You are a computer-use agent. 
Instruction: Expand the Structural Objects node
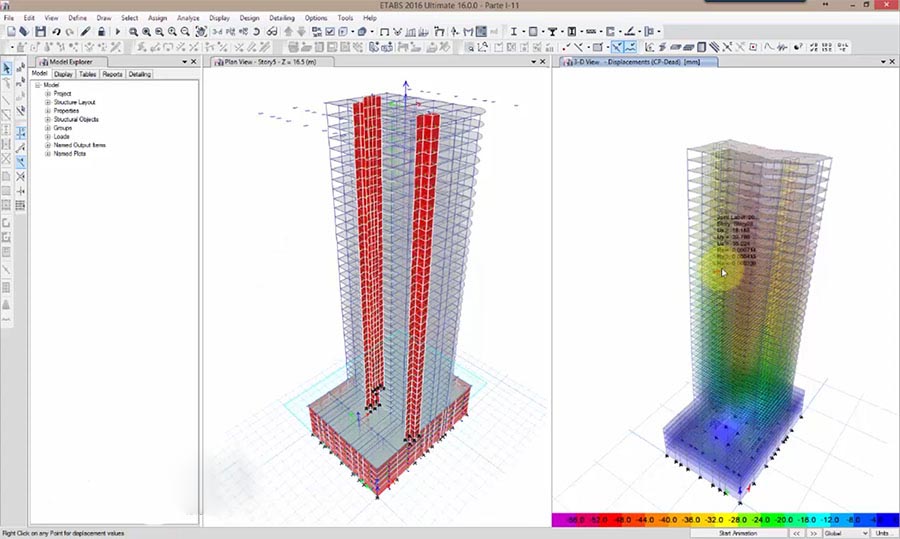(48, 119)
